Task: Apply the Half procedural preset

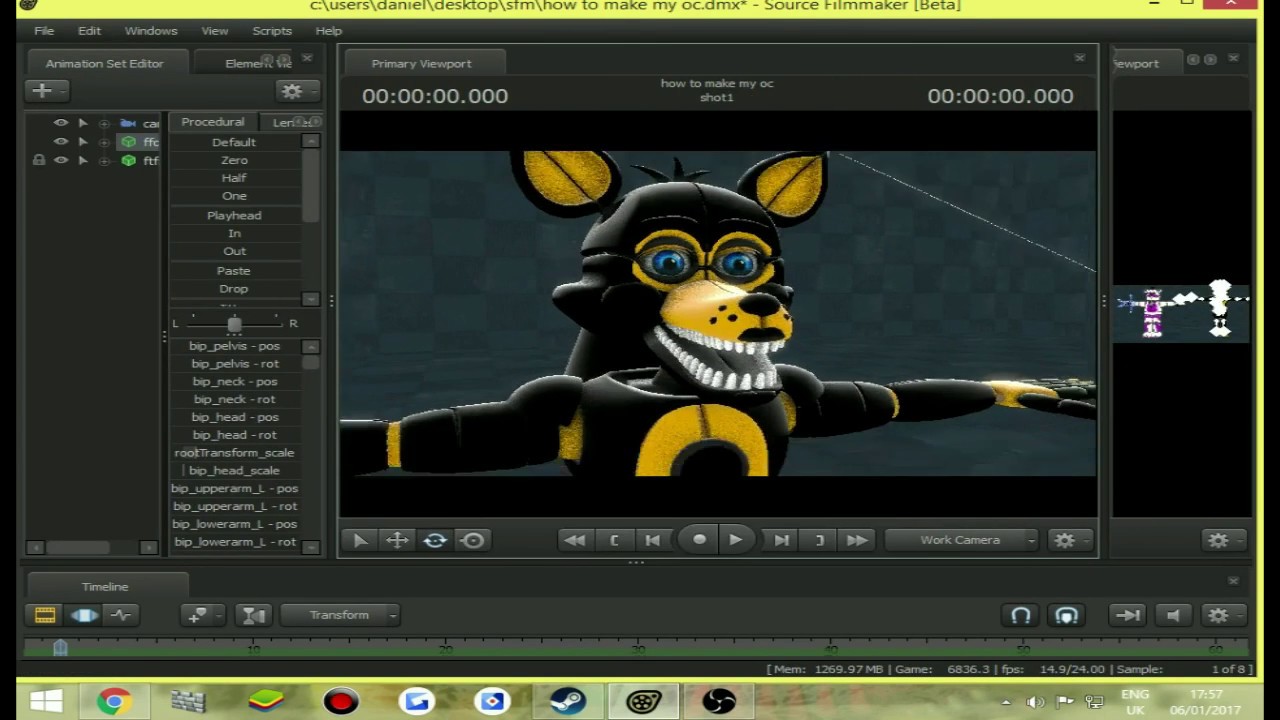Action: (234, 178)
